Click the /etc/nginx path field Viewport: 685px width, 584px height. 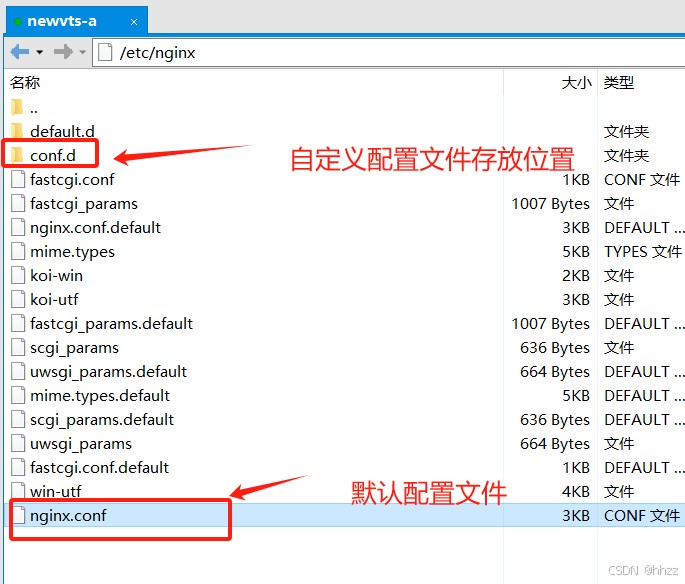389,53
